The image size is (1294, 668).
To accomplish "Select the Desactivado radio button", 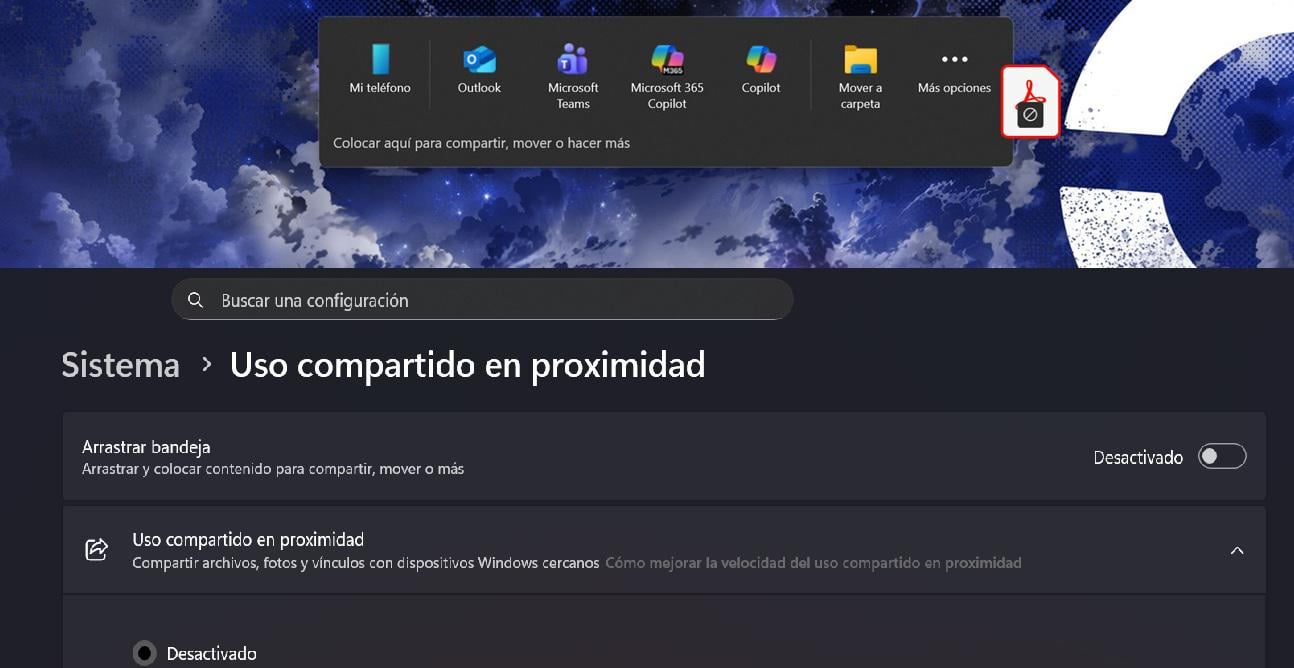I will tap(145, 653).
